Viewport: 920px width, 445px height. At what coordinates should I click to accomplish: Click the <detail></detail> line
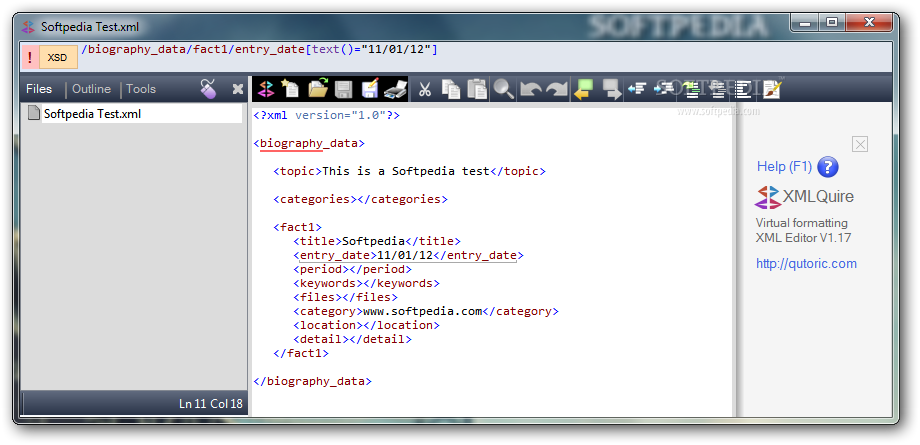point(352,339)
